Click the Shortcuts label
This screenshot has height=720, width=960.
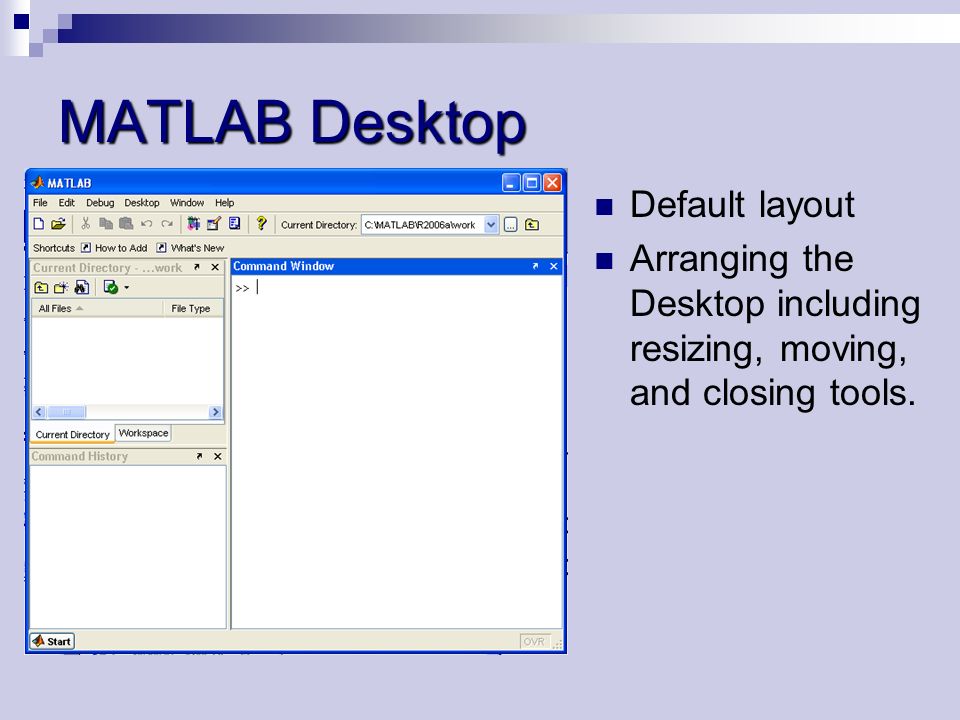54,248
